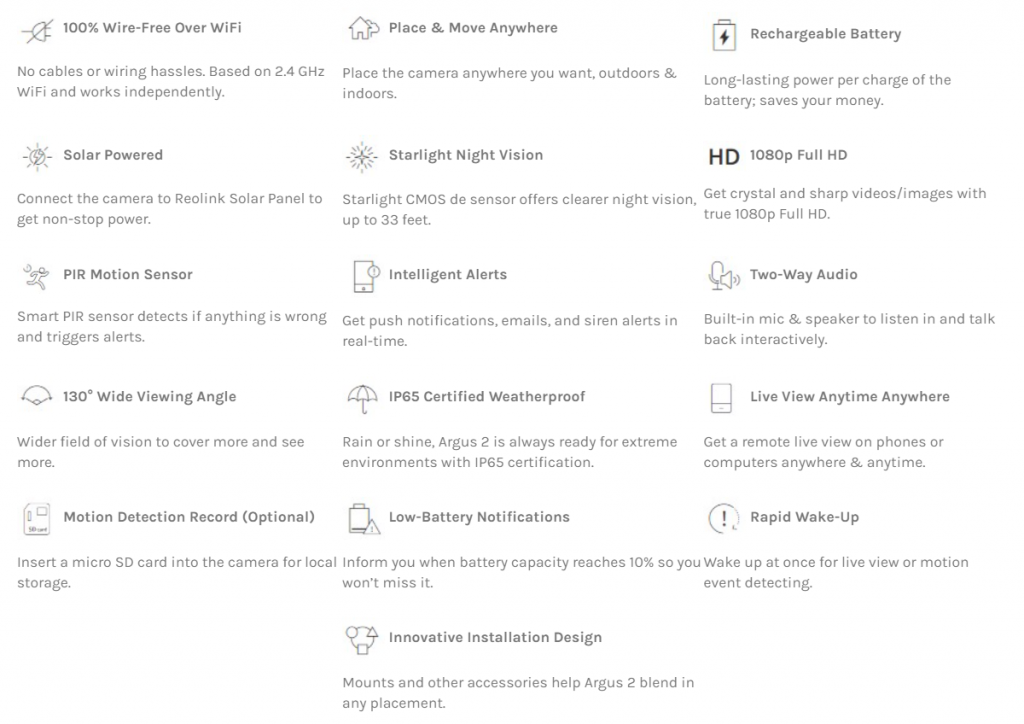This screenshot has width=1024, height=724.
Task: Click the 130° Wide Viewing Angle icon
Action: point(37,396)
